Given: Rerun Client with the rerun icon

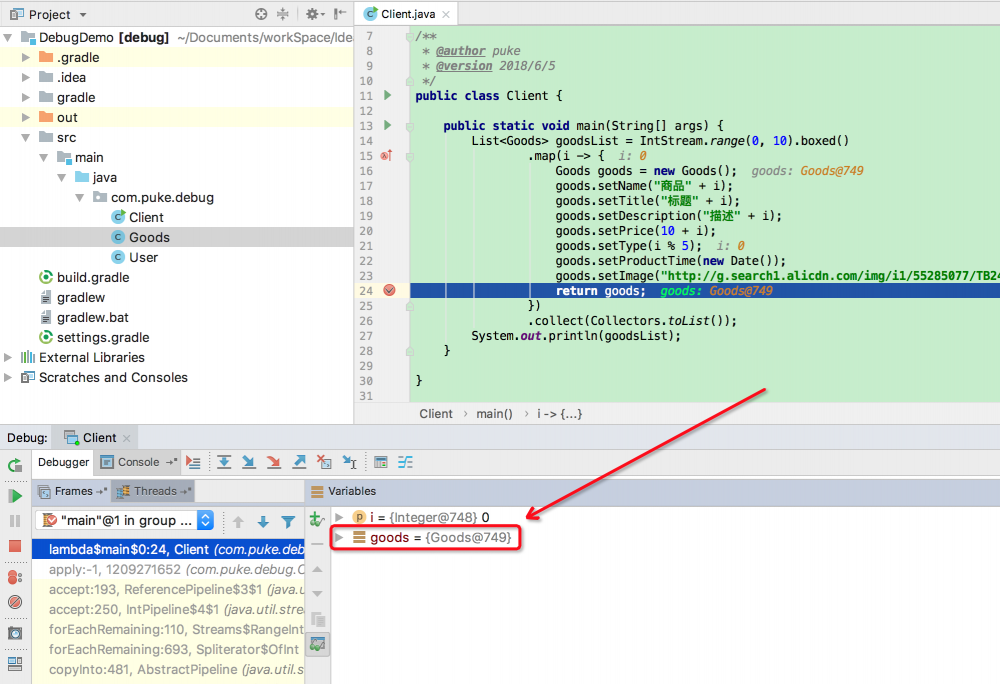Looking at the screenshot, I should pos(15,466).
